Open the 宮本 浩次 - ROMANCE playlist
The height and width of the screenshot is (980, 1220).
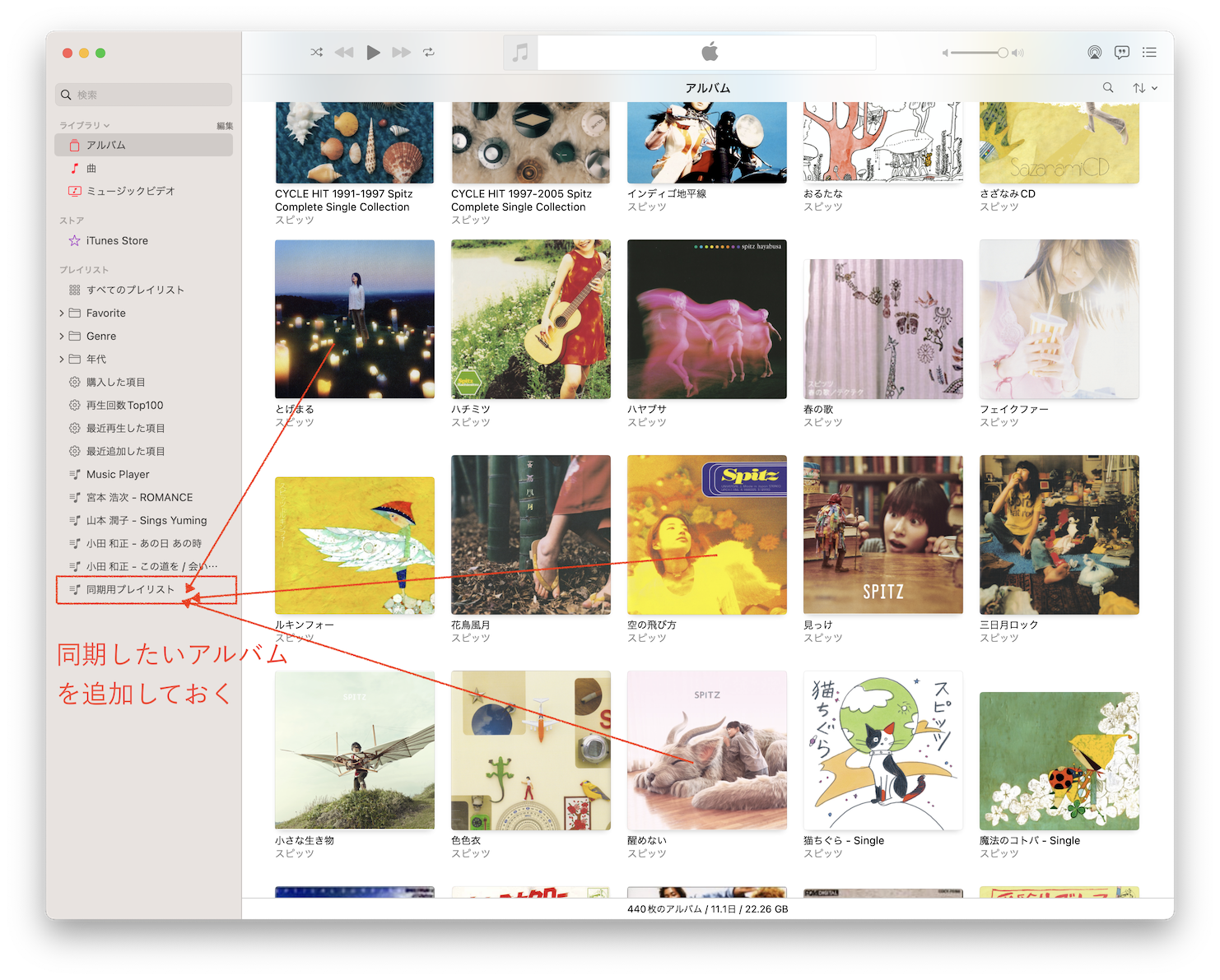point(144,498)
